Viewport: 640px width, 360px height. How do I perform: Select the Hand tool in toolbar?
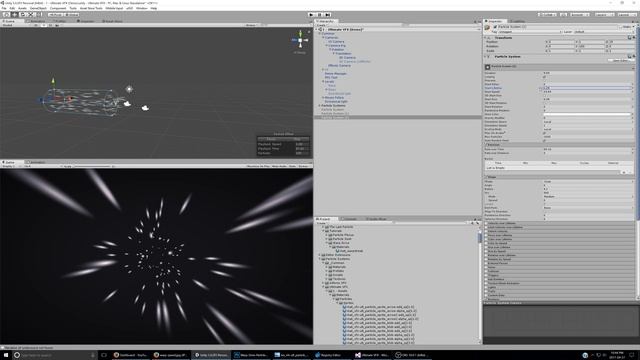6,15
